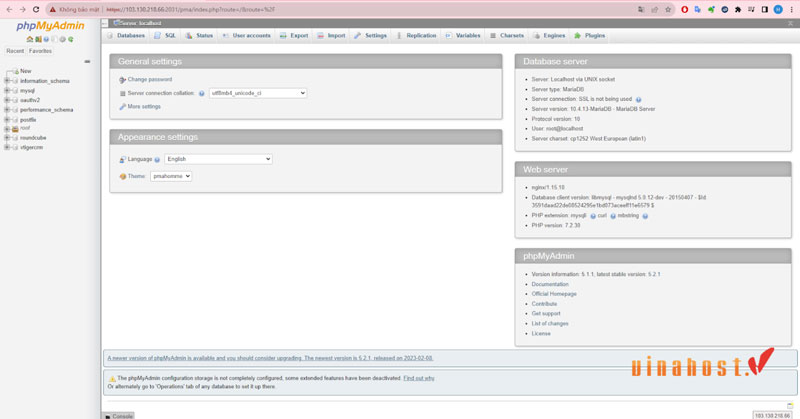Open the Official Homepage link
Screen dimensions: 800x419
[554, 294]
